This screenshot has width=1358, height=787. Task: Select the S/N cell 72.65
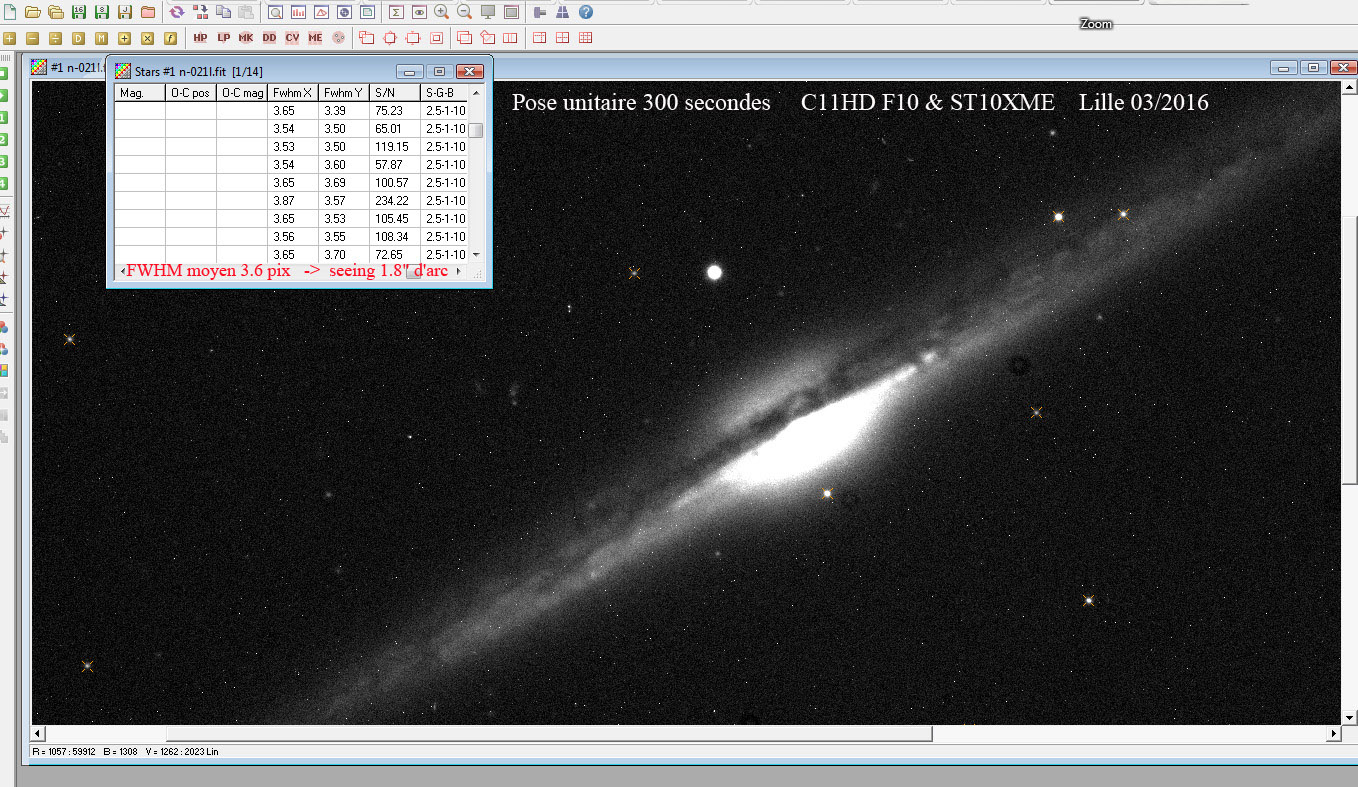(395, 255)
